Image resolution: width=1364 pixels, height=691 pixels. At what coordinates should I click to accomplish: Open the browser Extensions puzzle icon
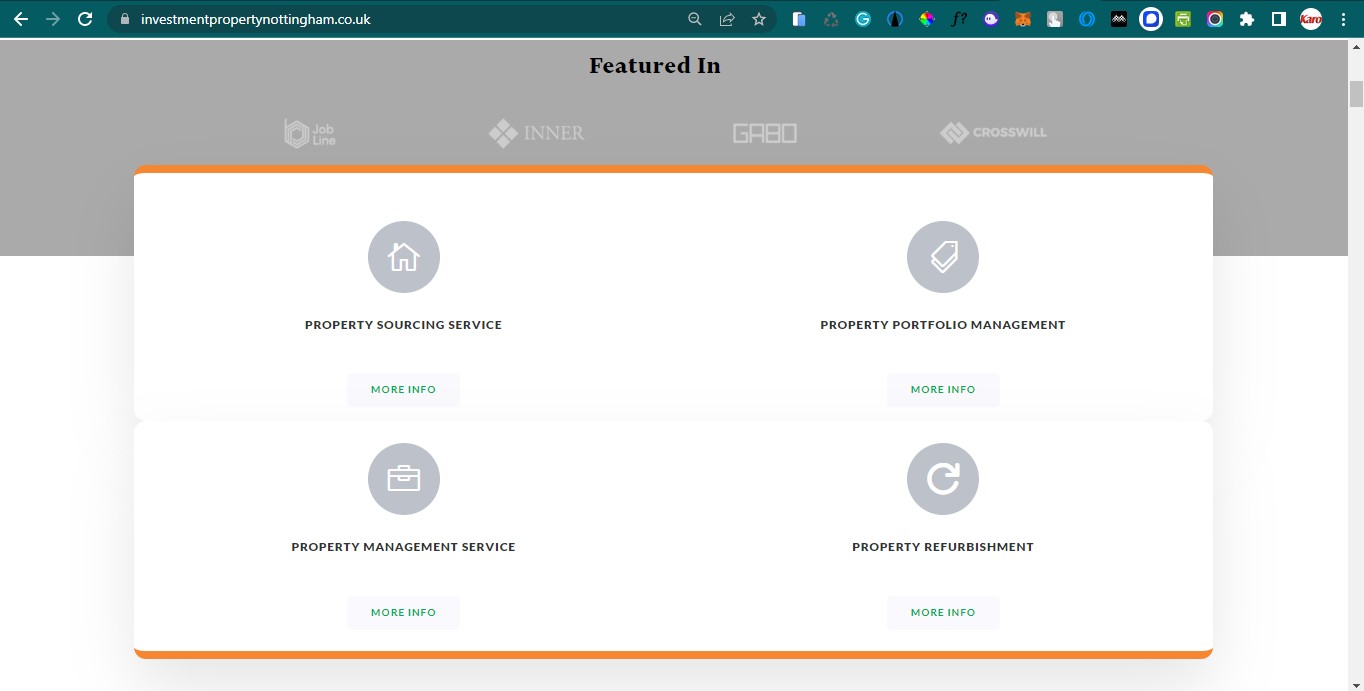point(1247,18)
